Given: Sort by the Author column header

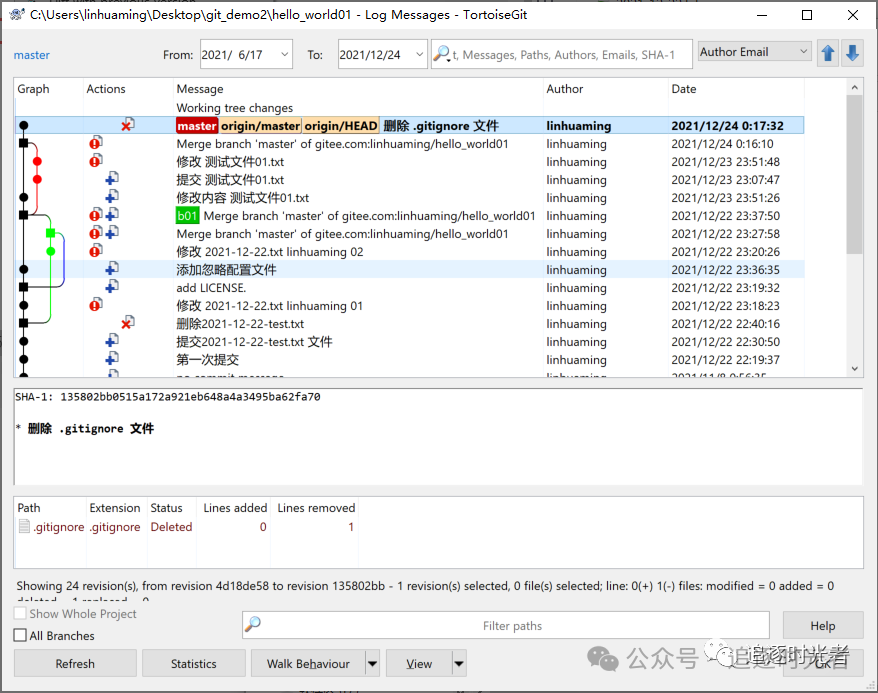Looking at the screenshot, I should pos(565,89).
